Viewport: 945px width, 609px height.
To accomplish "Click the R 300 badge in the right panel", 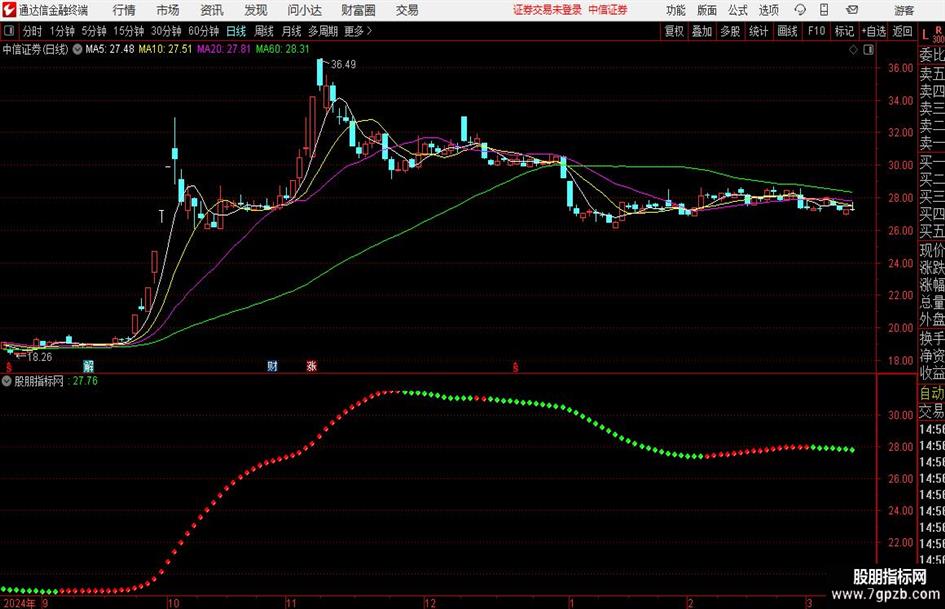I will (x=938, y=36).
